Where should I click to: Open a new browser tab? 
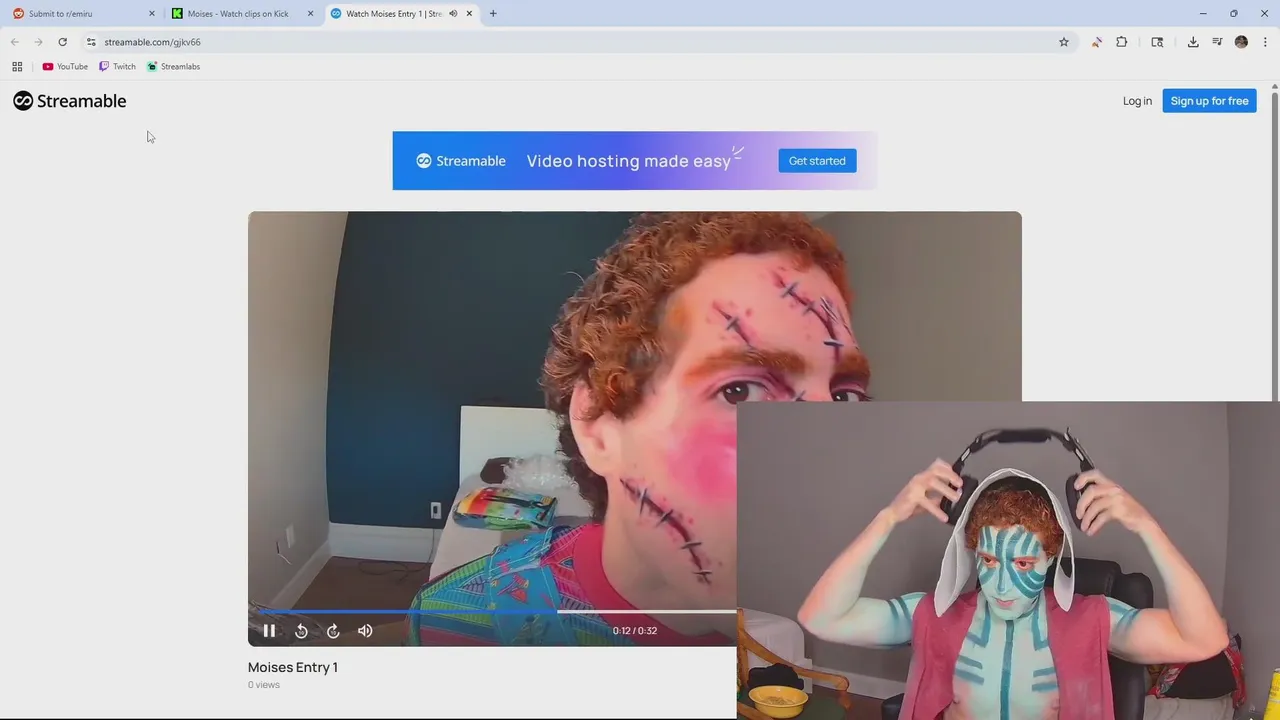(x=493, y=14)
